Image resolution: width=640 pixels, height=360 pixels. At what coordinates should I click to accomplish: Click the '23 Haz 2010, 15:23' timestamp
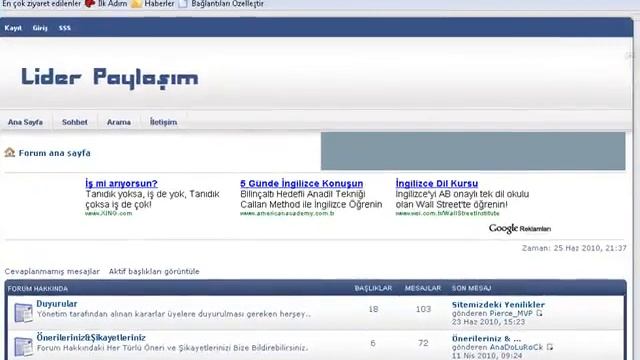pyautogui.click(x=488, y=322)
